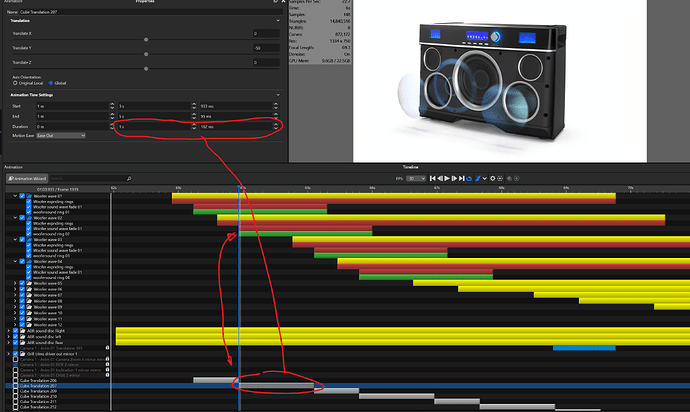Click folder icon of Grill trims driver out mirror
The image size is (690, 412).
point(22,353)
